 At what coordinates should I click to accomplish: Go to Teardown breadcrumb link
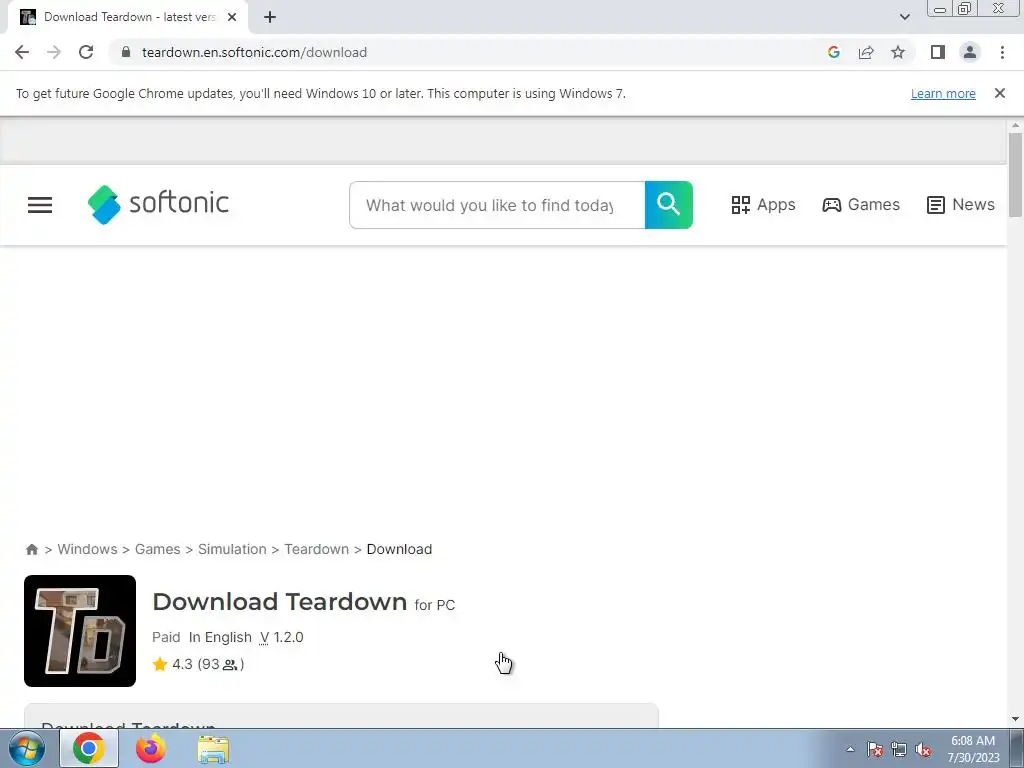click(x=317, y=549)
